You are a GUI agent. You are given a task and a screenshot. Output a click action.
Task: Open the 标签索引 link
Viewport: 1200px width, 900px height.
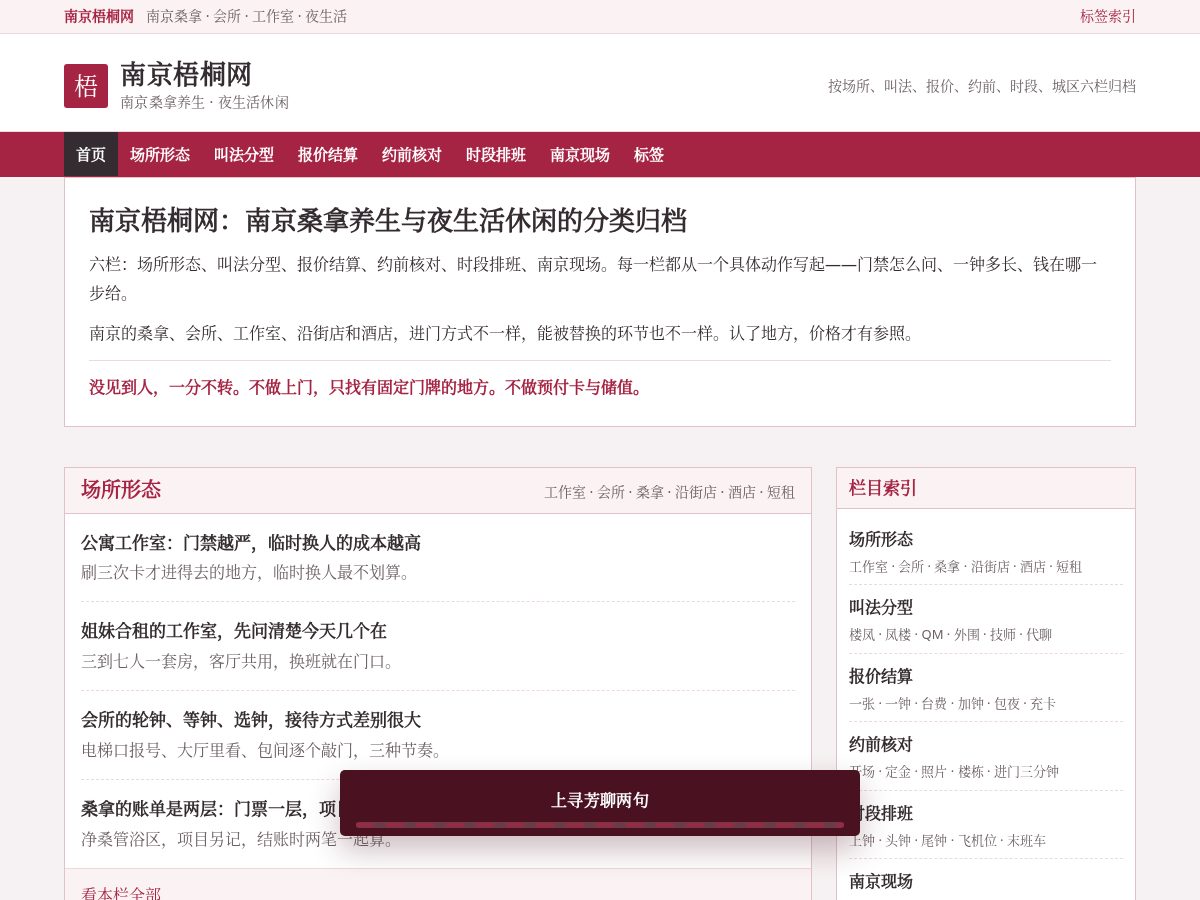(x=1108, y=16)
